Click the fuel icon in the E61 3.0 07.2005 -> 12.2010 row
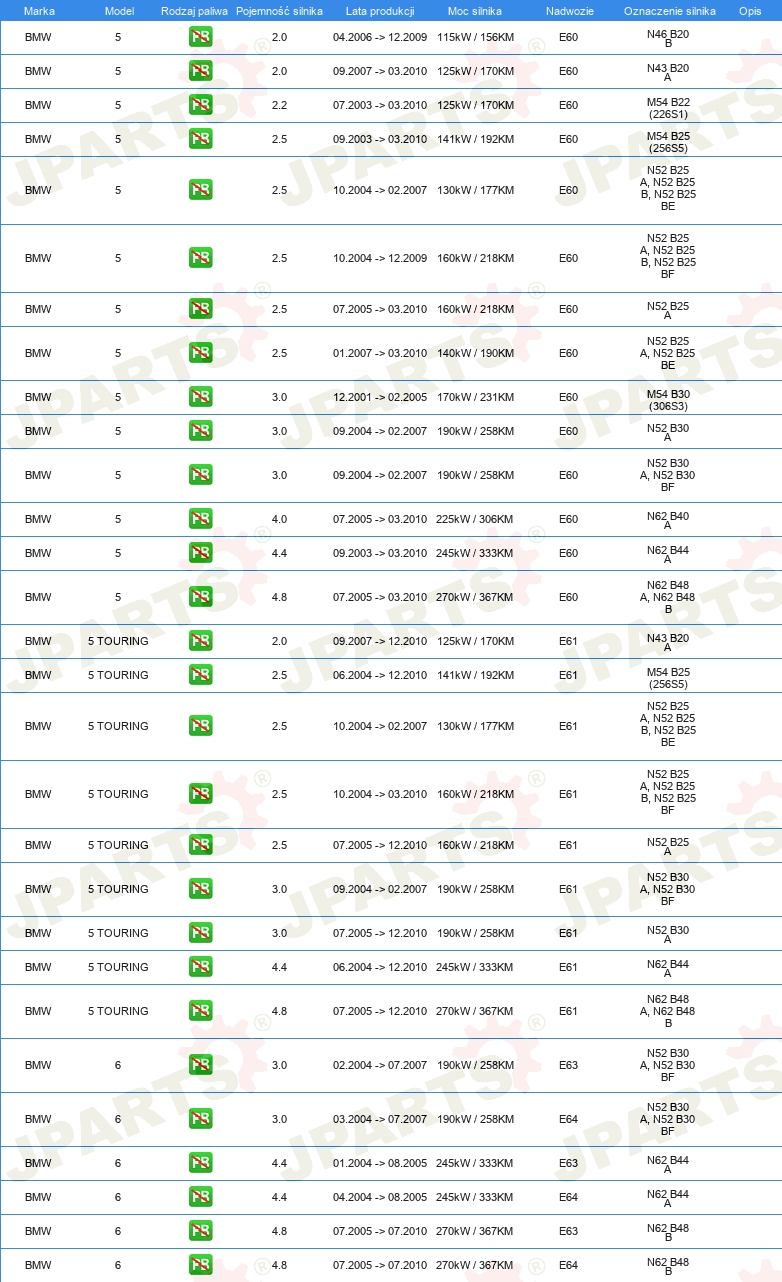Screen dimensions: 782x1282 coord(200,933)
